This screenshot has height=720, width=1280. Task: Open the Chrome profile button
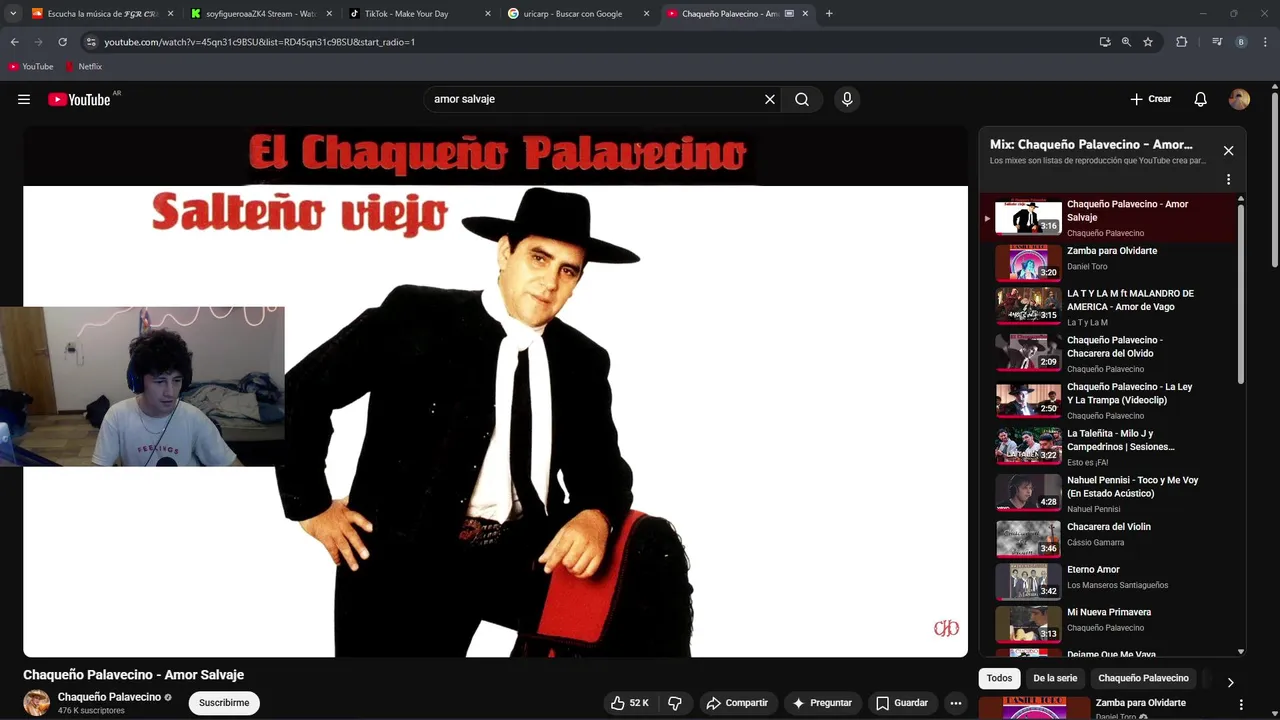1241,42
